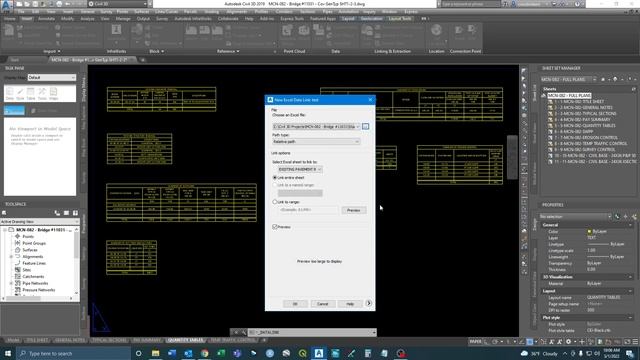The height and width of the screenshot is (360, 640).
Task: Open the Insert ribbon tab
Action: tap(27, 19)
